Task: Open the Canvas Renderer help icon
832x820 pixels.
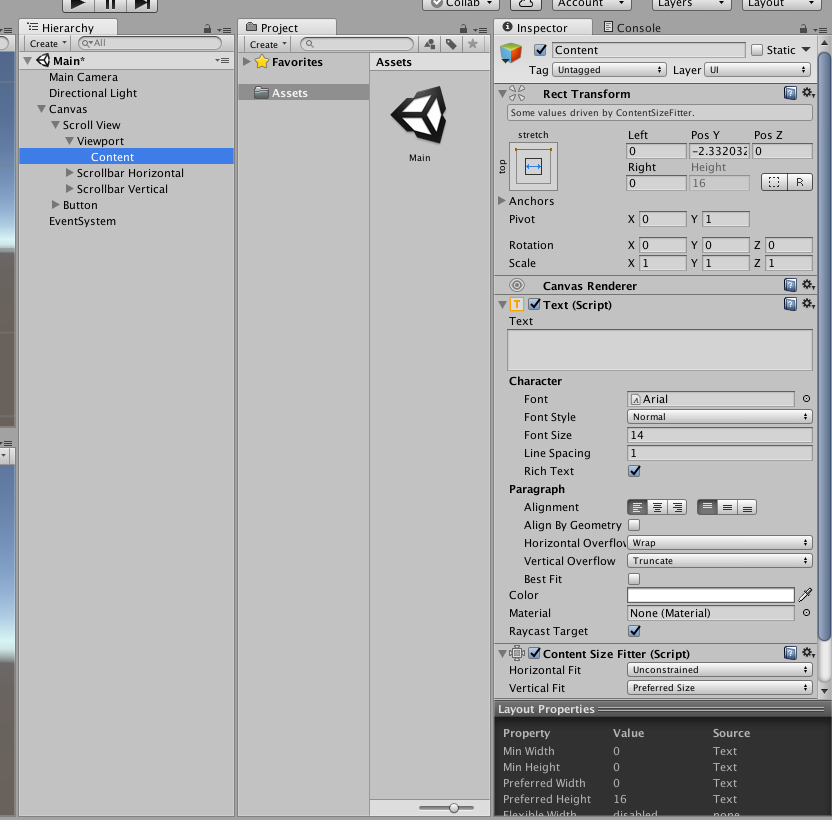Action: click(x=790, y=285)
